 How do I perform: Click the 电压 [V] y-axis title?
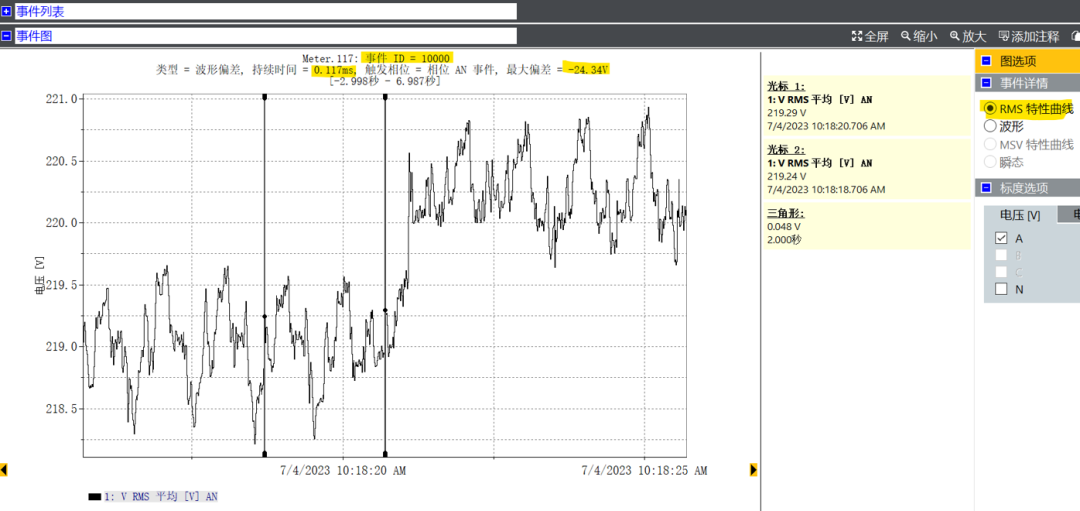(39, 275)
